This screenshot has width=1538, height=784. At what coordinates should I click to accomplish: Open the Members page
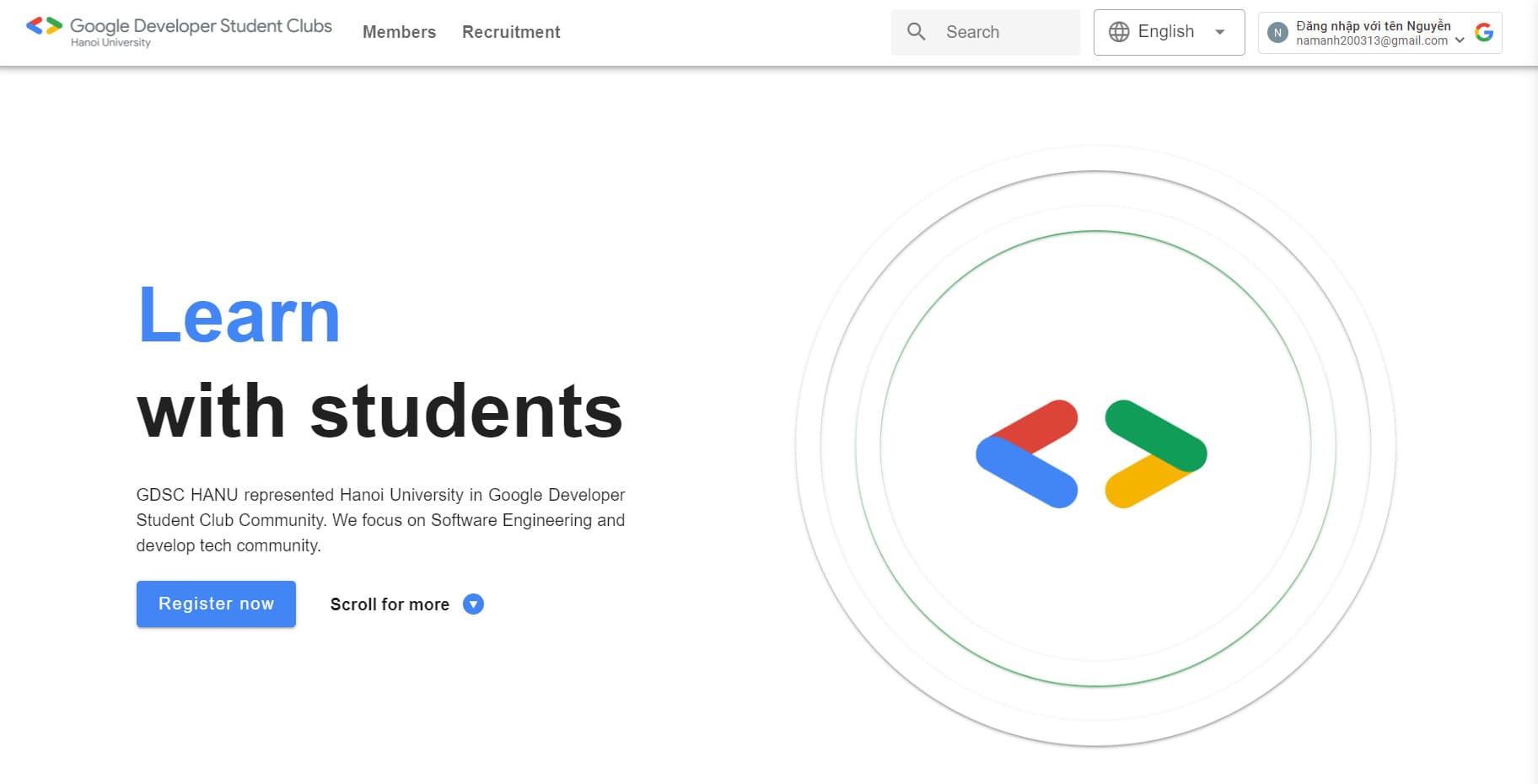[x=399, y=32]
